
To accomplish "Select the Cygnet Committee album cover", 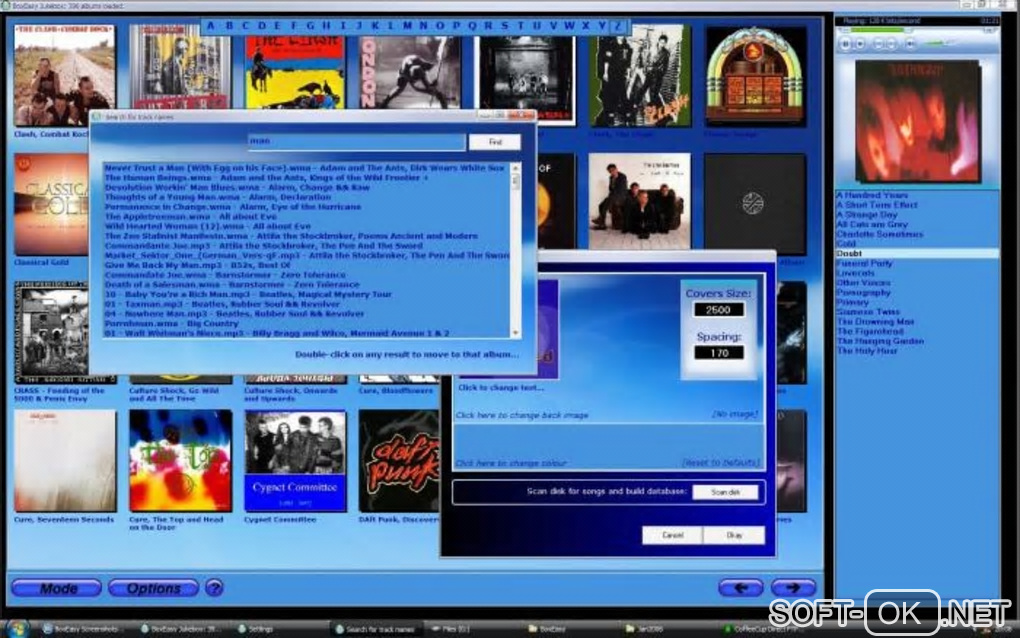I will pyautogui.click(x=295, y=460).
